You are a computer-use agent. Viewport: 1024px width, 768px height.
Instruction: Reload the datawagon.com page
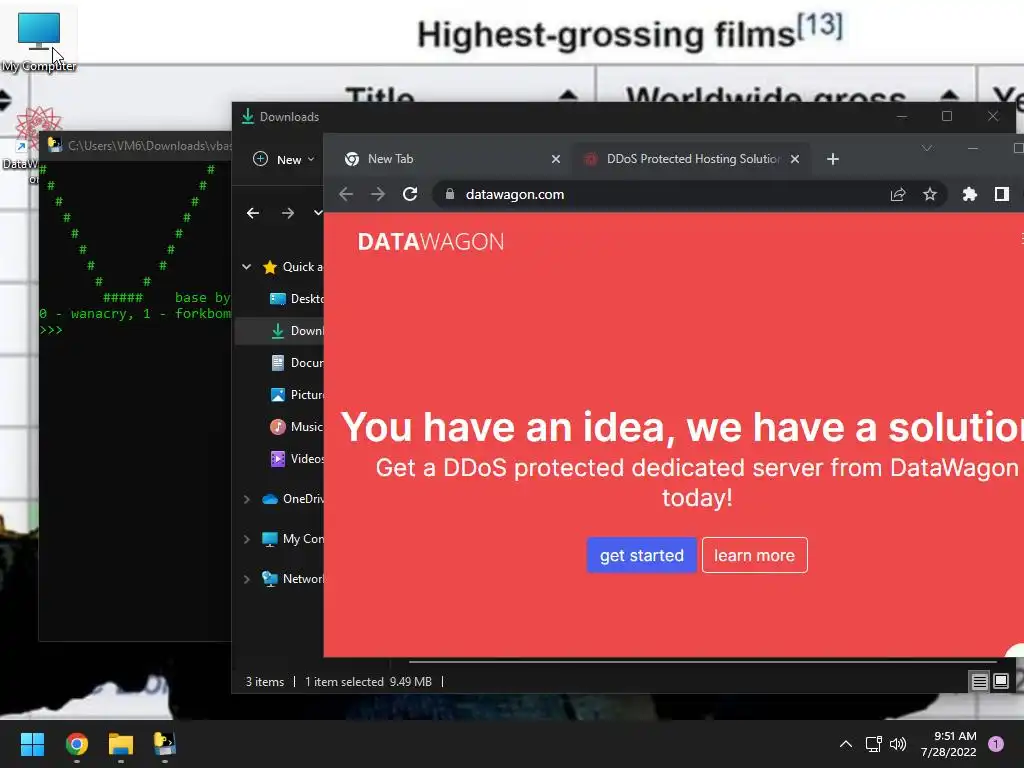tap(410, 194)
